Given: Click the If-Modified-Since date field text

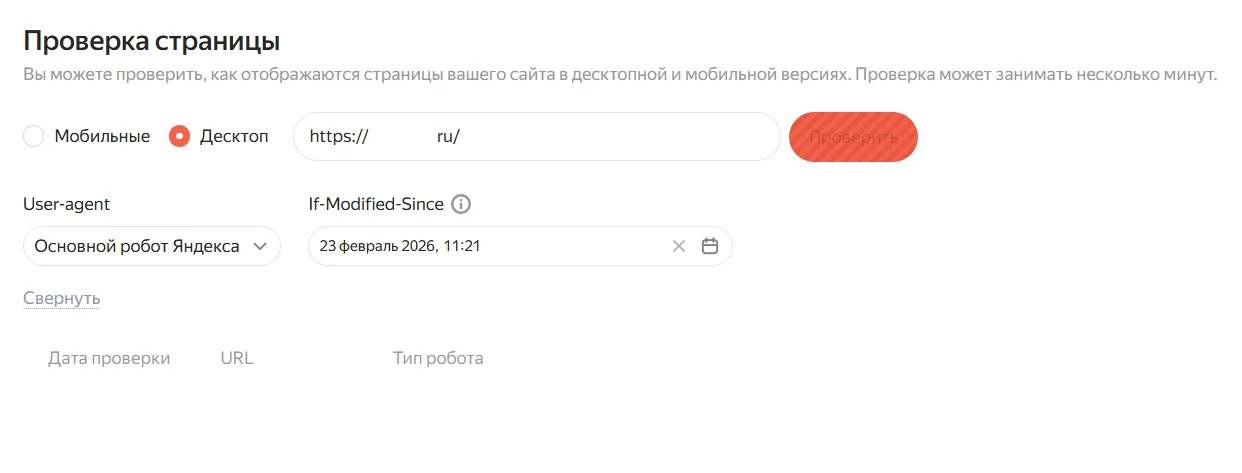Looking at the screenshot, I should click(400, 246).
